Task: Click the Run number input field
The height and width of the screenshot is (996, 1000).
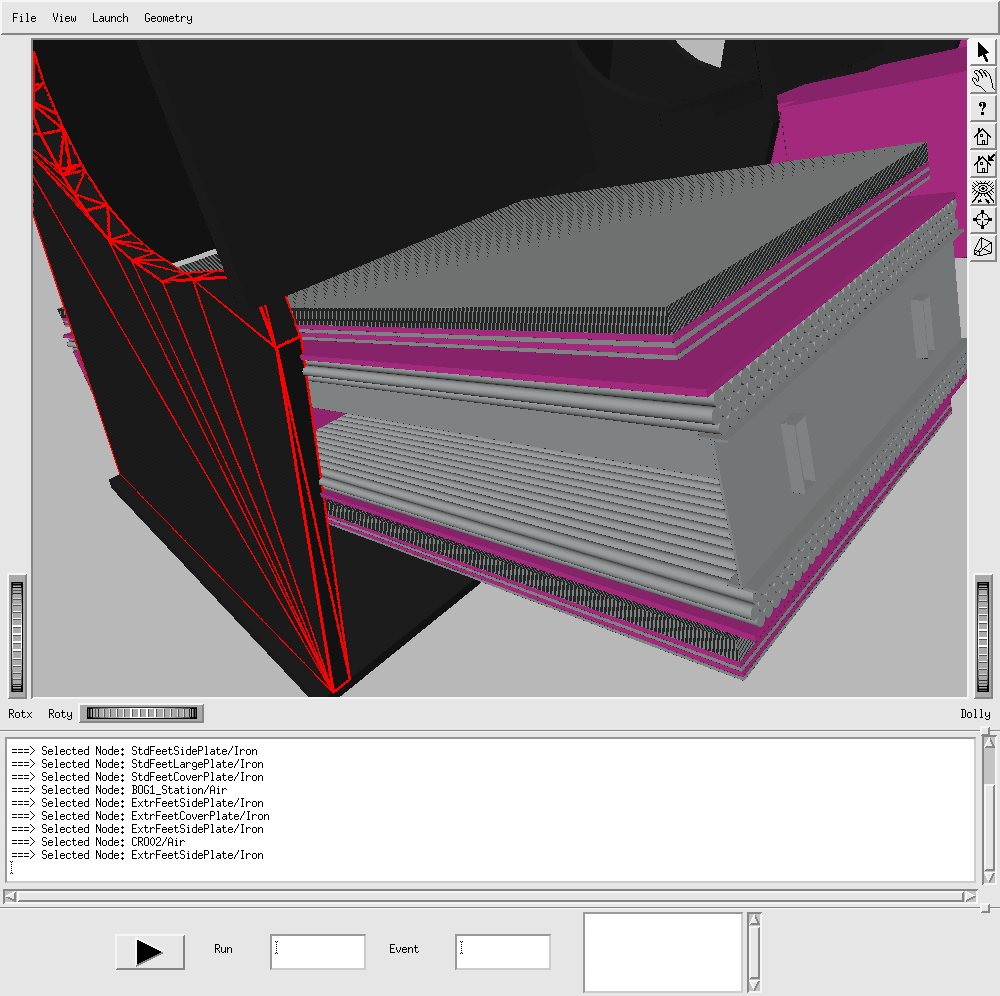Action: 317,952
